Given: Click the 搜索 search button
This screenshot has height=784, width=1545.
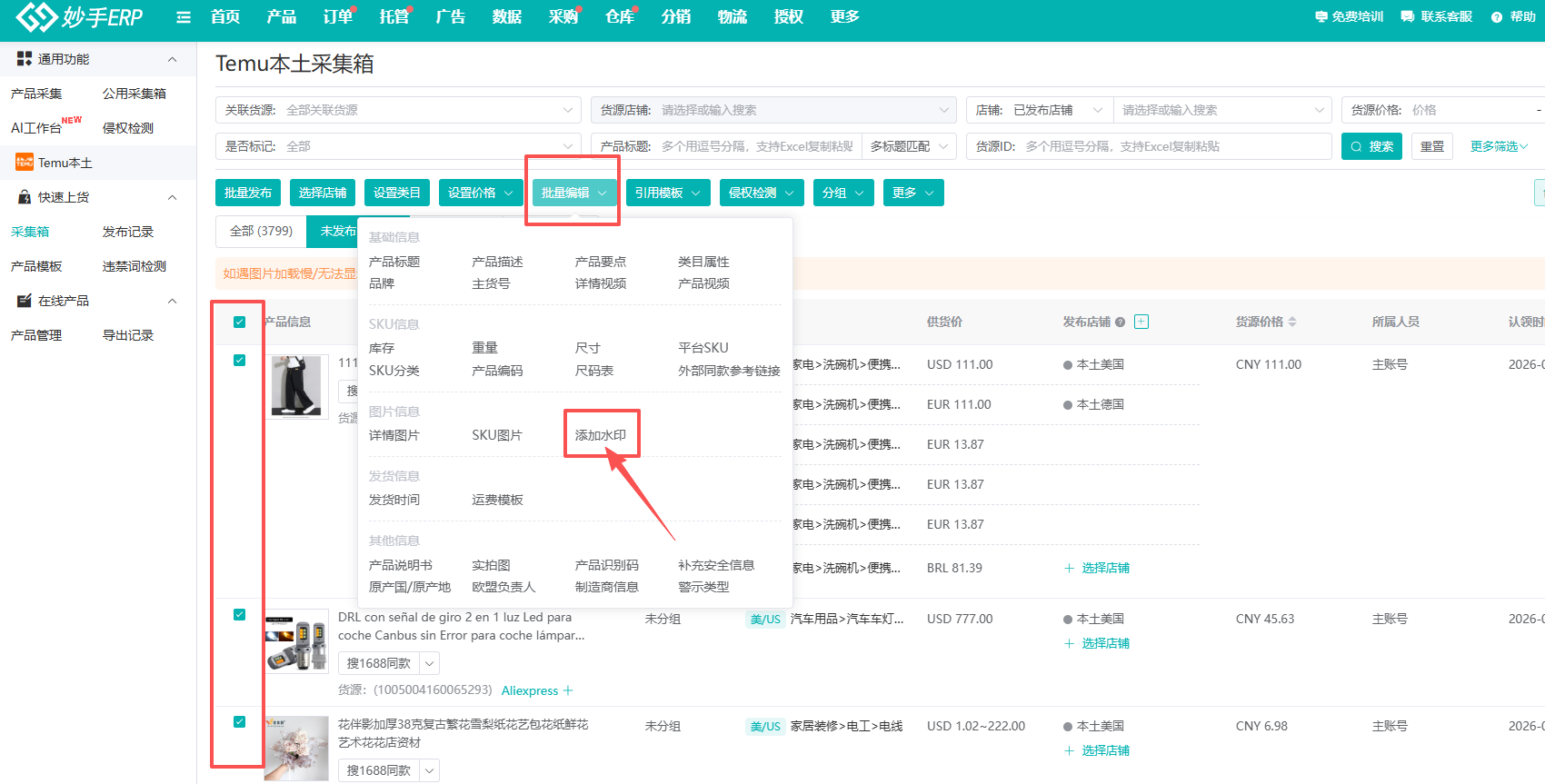Looking at the screenshot, I should tap(1371, 146).
